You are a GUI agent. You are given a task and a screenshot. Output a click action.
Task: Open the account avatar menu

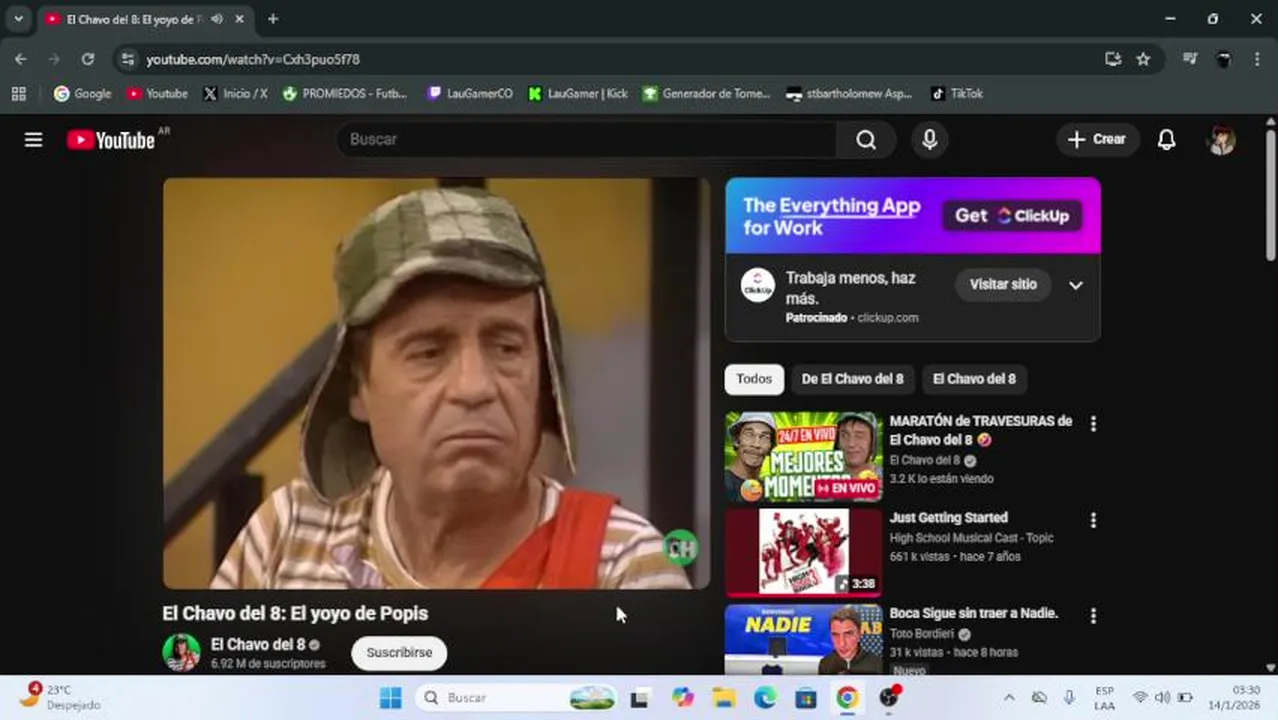1221,140
